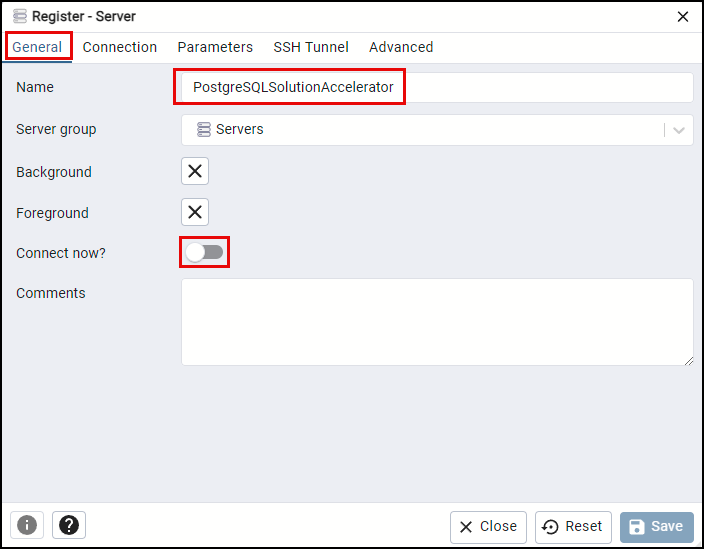Clear the Foreground color with X

pos(195,212)
